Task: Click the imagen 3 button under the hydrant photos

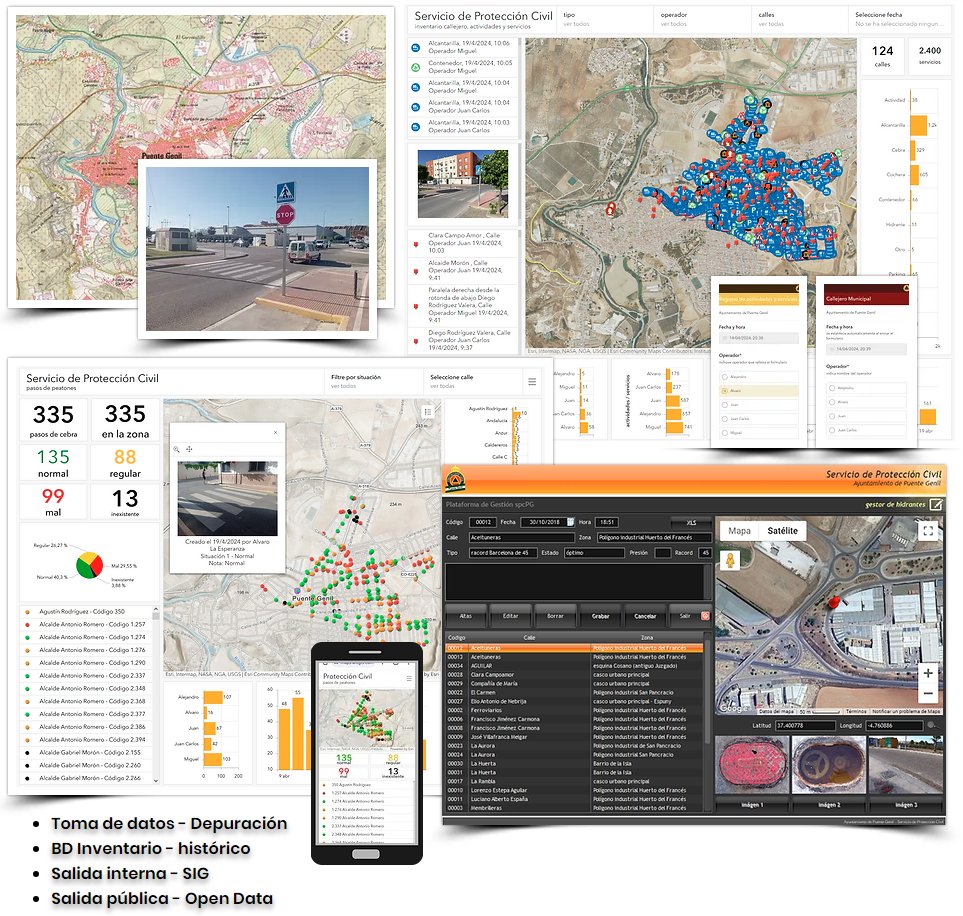Action: (x=906, y=804)
